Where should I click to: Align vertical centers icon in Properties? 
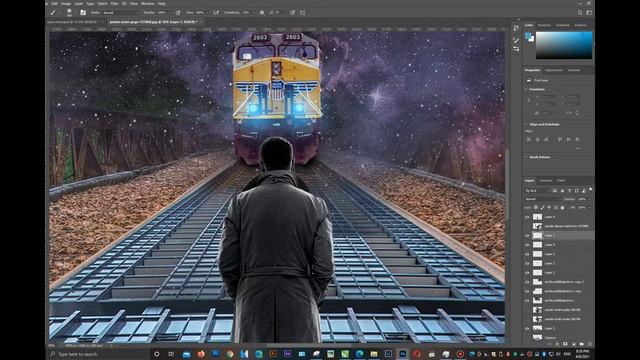point(569,139)
